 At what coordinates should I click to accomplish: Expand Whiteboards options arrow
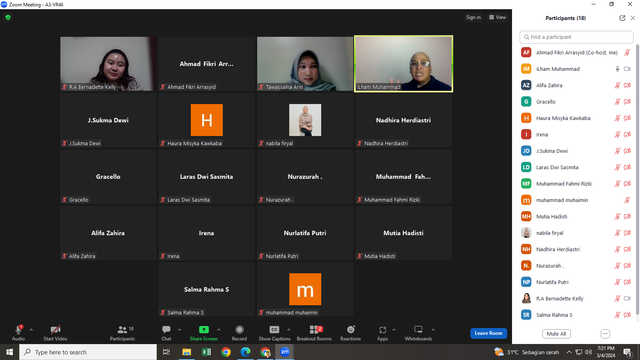click(x=433, y=329)
